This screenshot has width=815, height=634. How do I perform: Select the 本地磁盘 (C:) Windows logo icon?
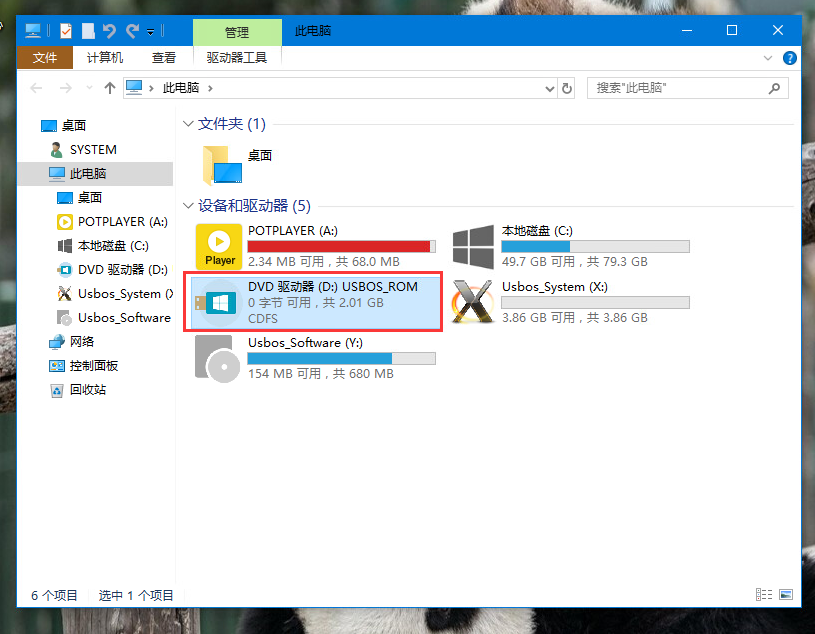473,246
